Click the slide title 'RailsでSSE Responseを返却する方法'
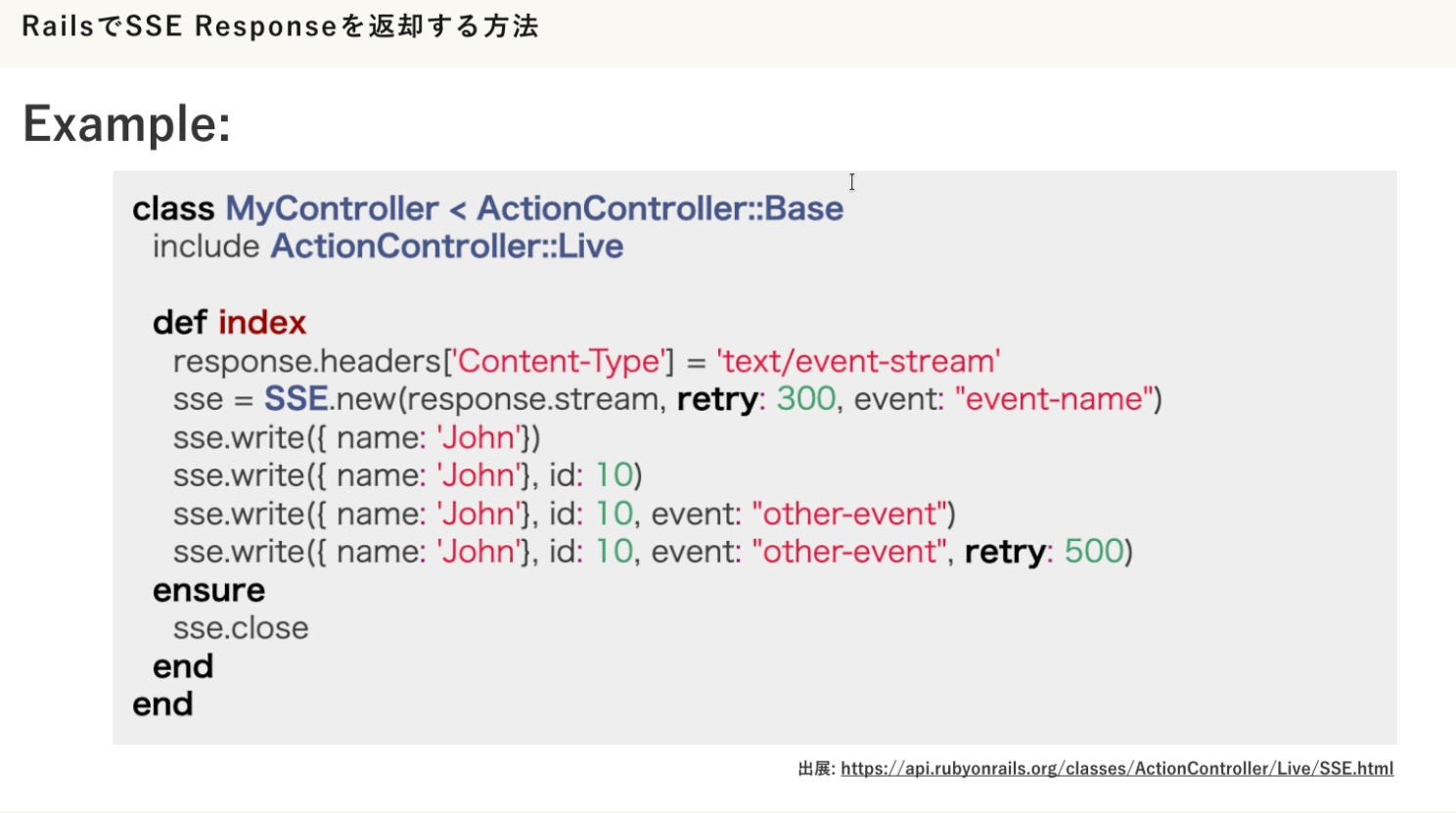 [x=280, y=26]
